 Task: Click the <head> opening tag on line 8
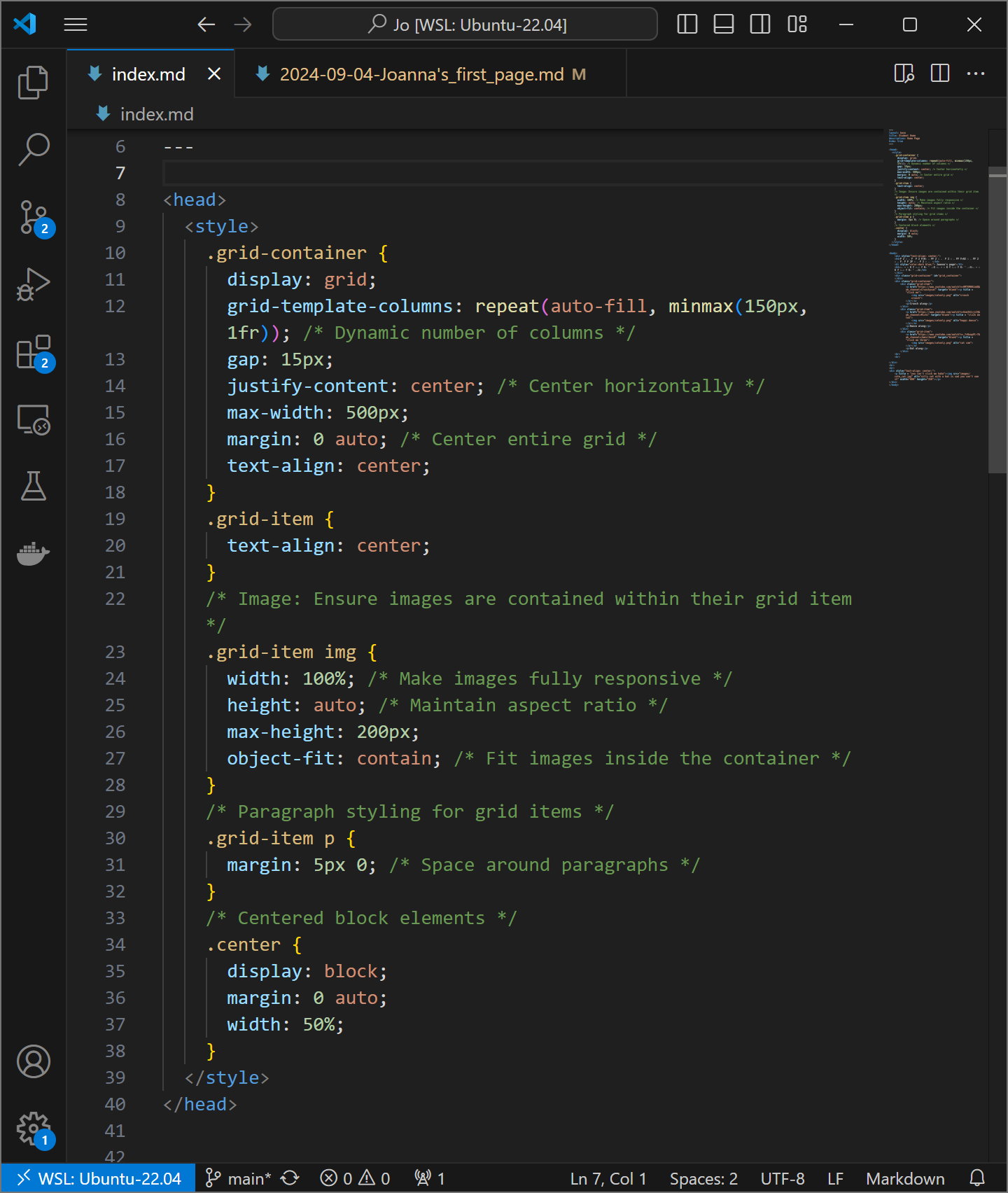195,200
